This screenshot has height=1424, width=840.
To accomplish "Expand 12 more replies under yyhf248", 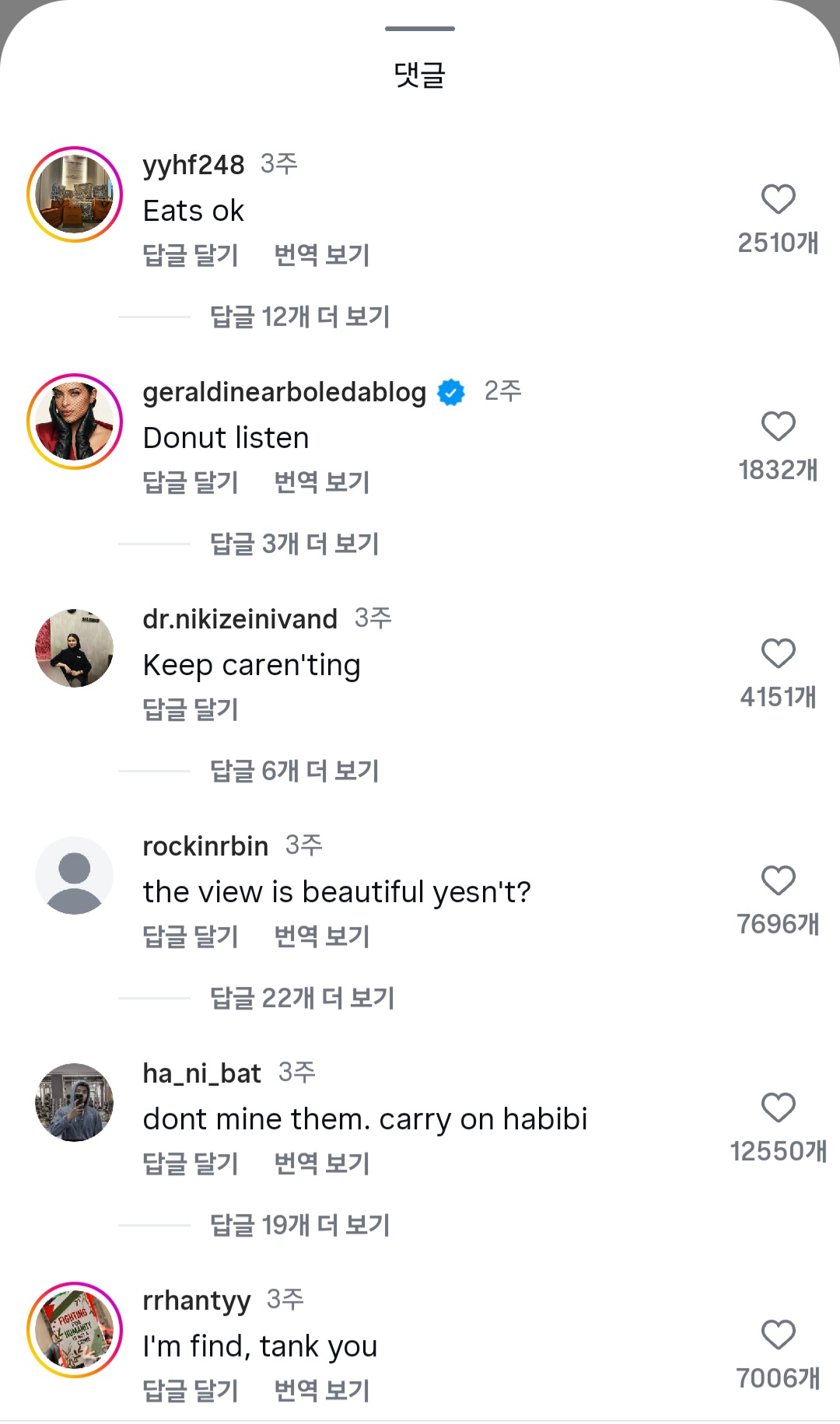I will [x=299, y=317].
